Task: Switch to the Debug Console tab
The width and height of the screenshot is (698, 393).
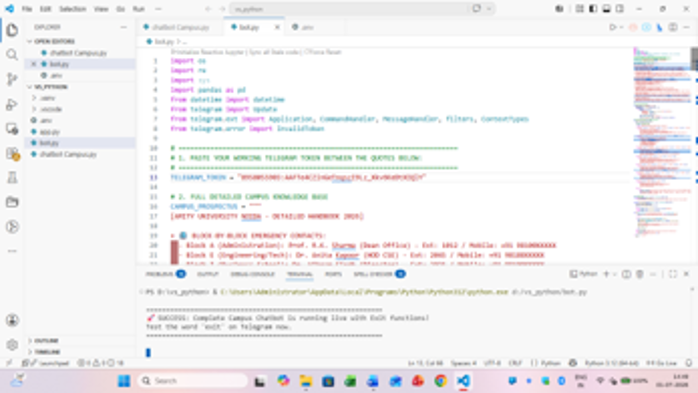Action: coord(252,274)
